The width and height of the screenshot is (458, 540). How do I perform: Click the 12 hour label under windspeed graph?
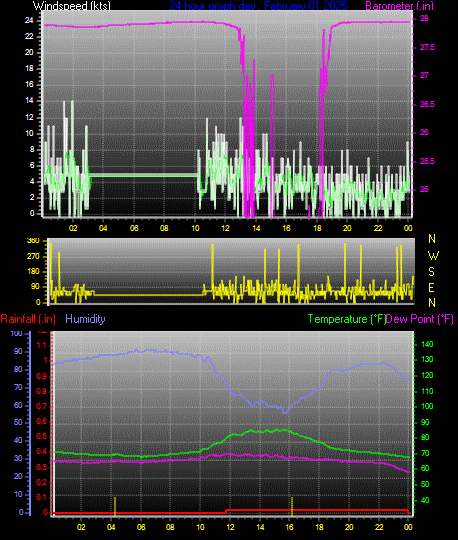tap(225, 228)
